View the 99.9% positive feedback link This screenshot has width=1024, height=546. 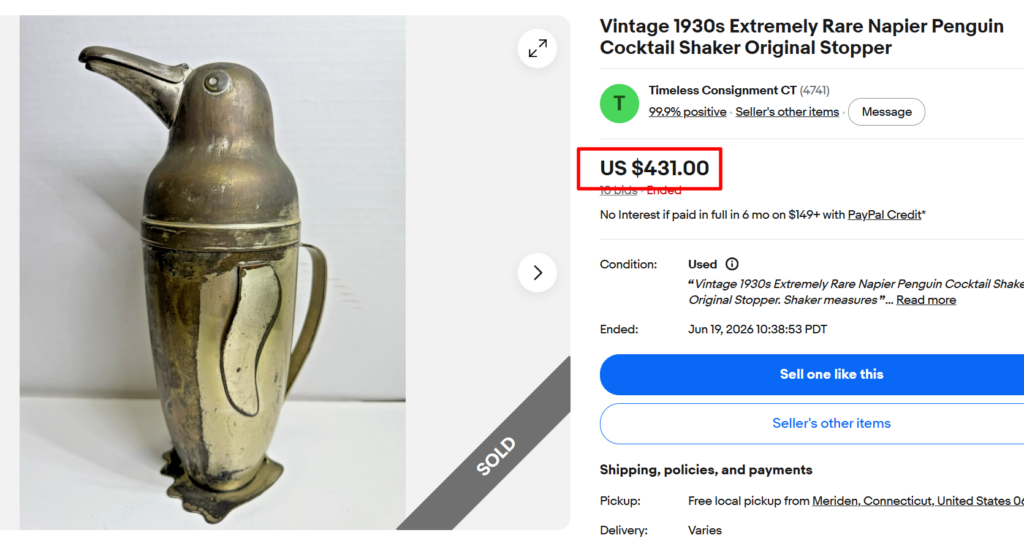pyautogui.click(x=687, y=112)
